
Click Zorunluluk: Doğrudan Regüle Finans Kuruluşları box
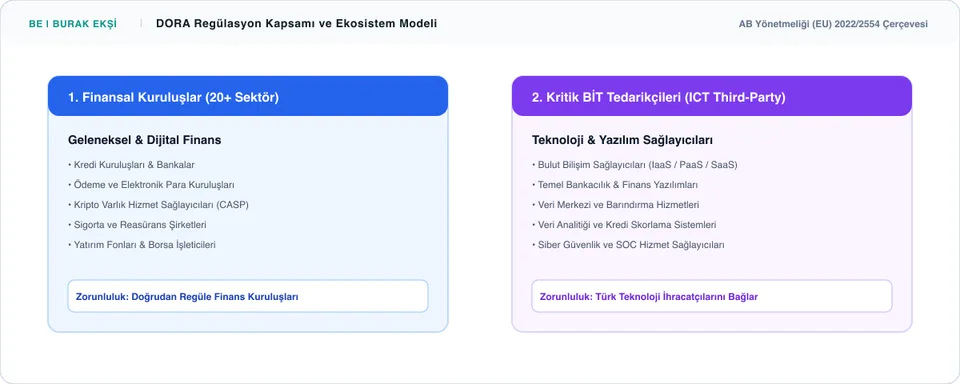[x=248, y=296]
